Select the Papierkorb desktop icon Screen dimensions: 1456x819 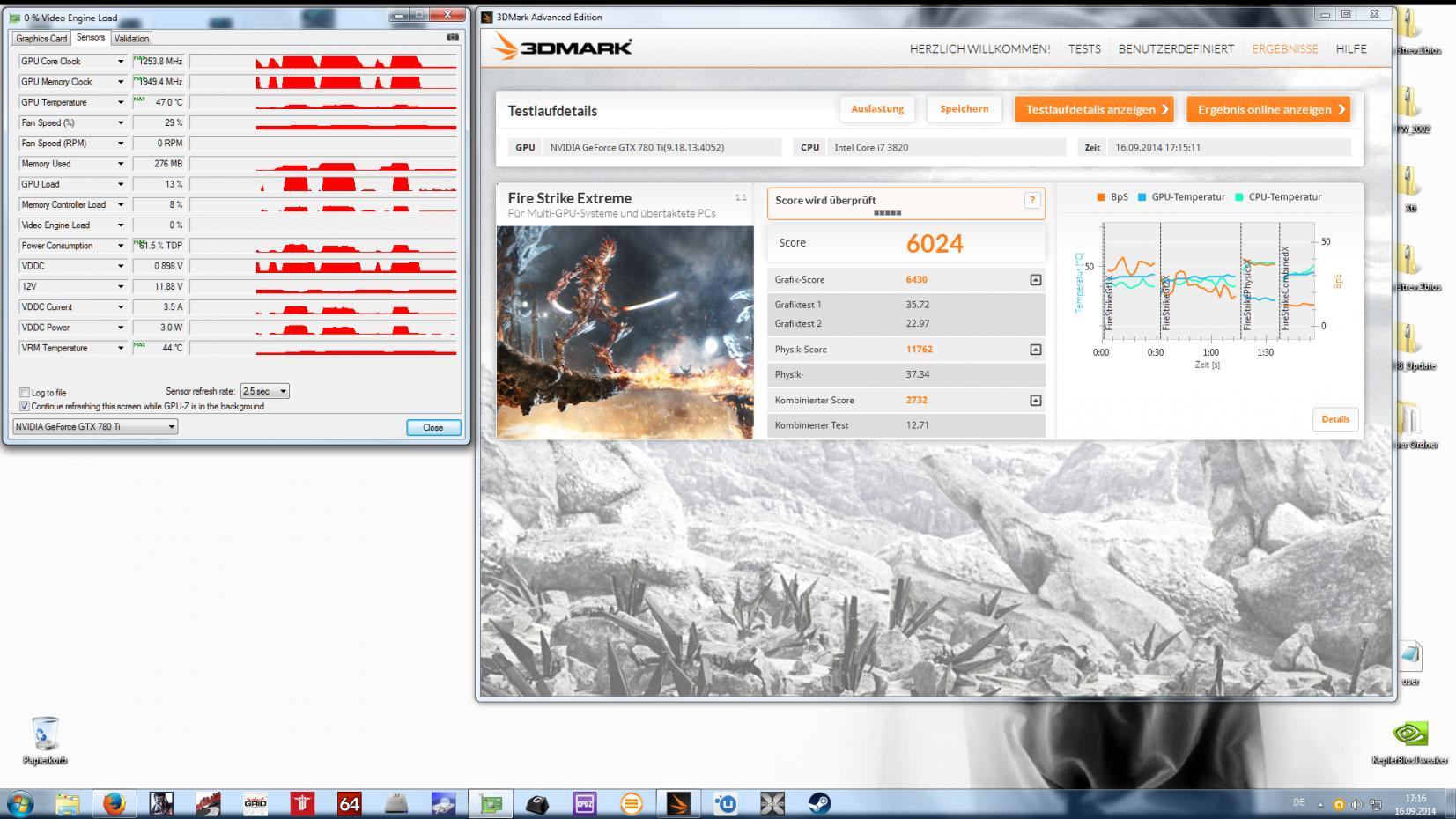coord(45,740)
